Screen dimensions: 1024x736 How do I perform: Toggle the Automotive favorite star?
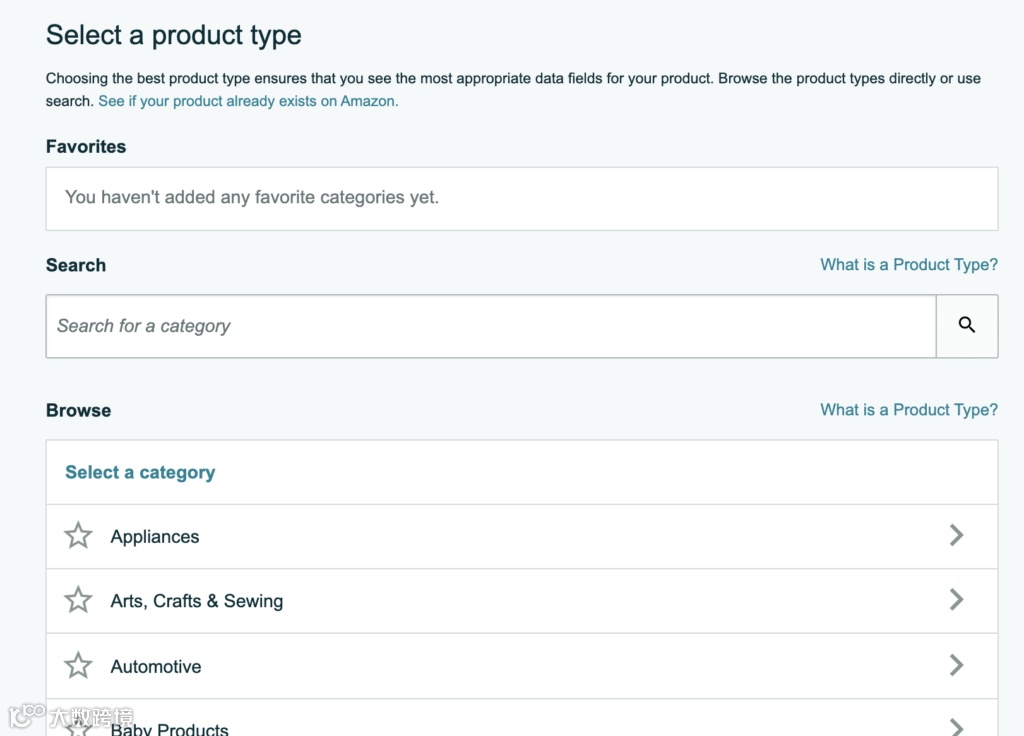[x=78, y=666]
